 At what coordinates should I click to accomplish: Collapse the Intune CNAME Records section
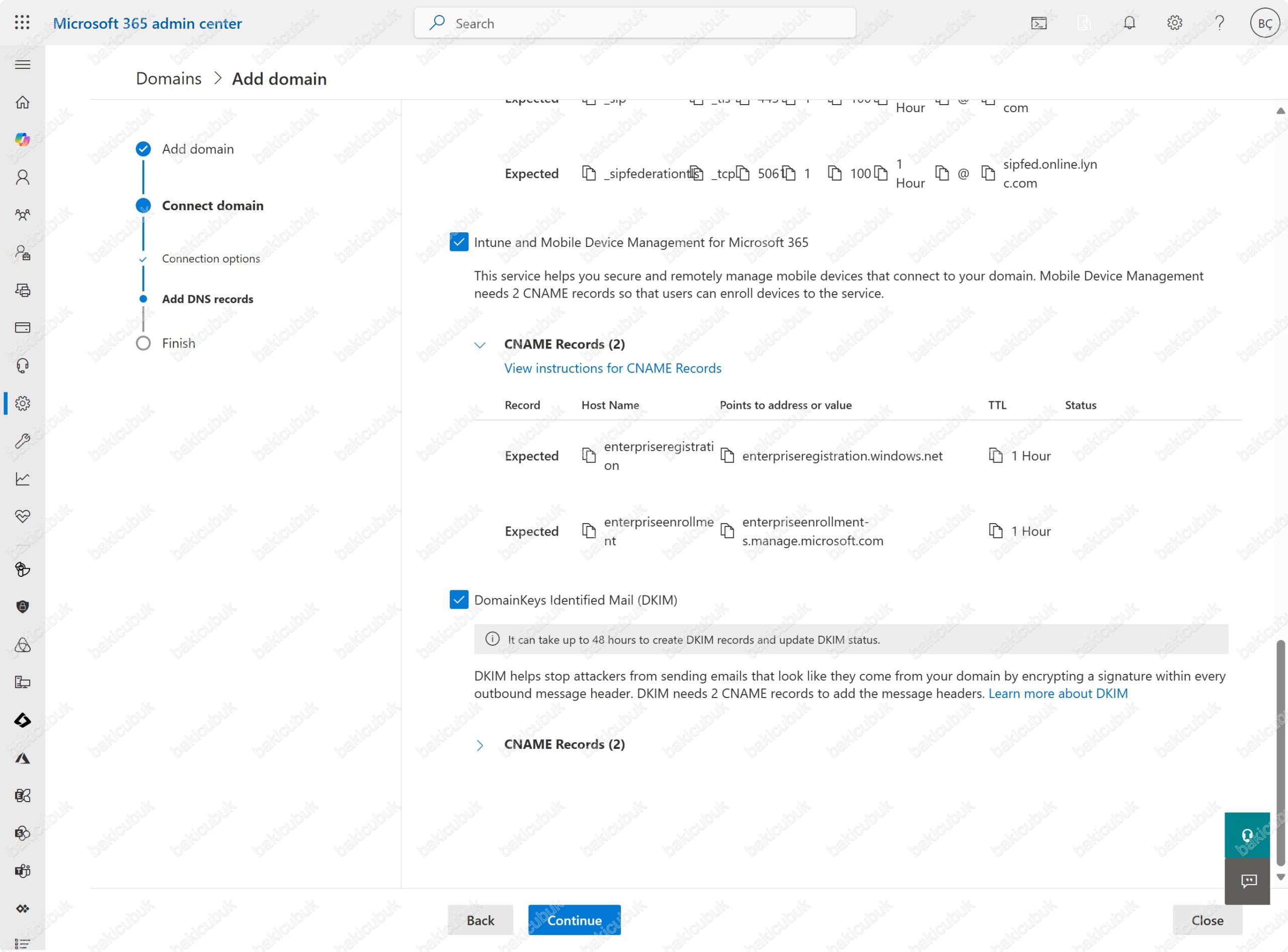tap(479, 344)
